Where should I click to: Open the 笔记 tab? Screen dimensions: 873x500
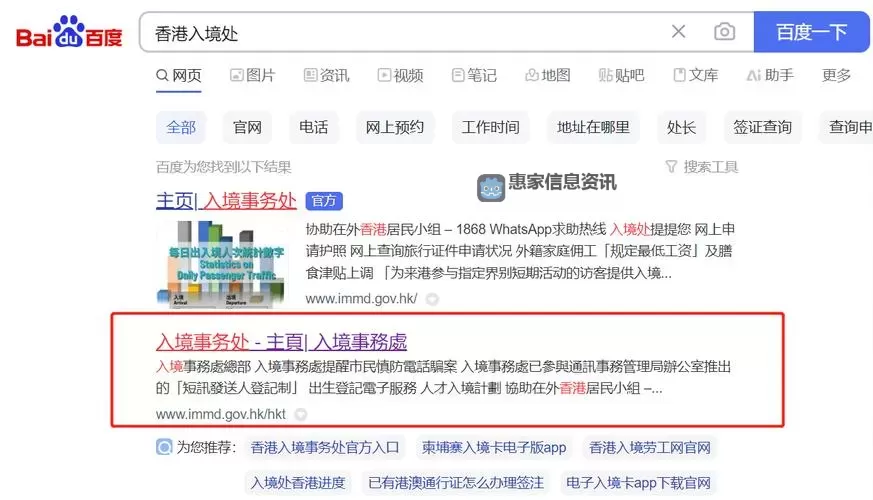click(x=474, y=75)
